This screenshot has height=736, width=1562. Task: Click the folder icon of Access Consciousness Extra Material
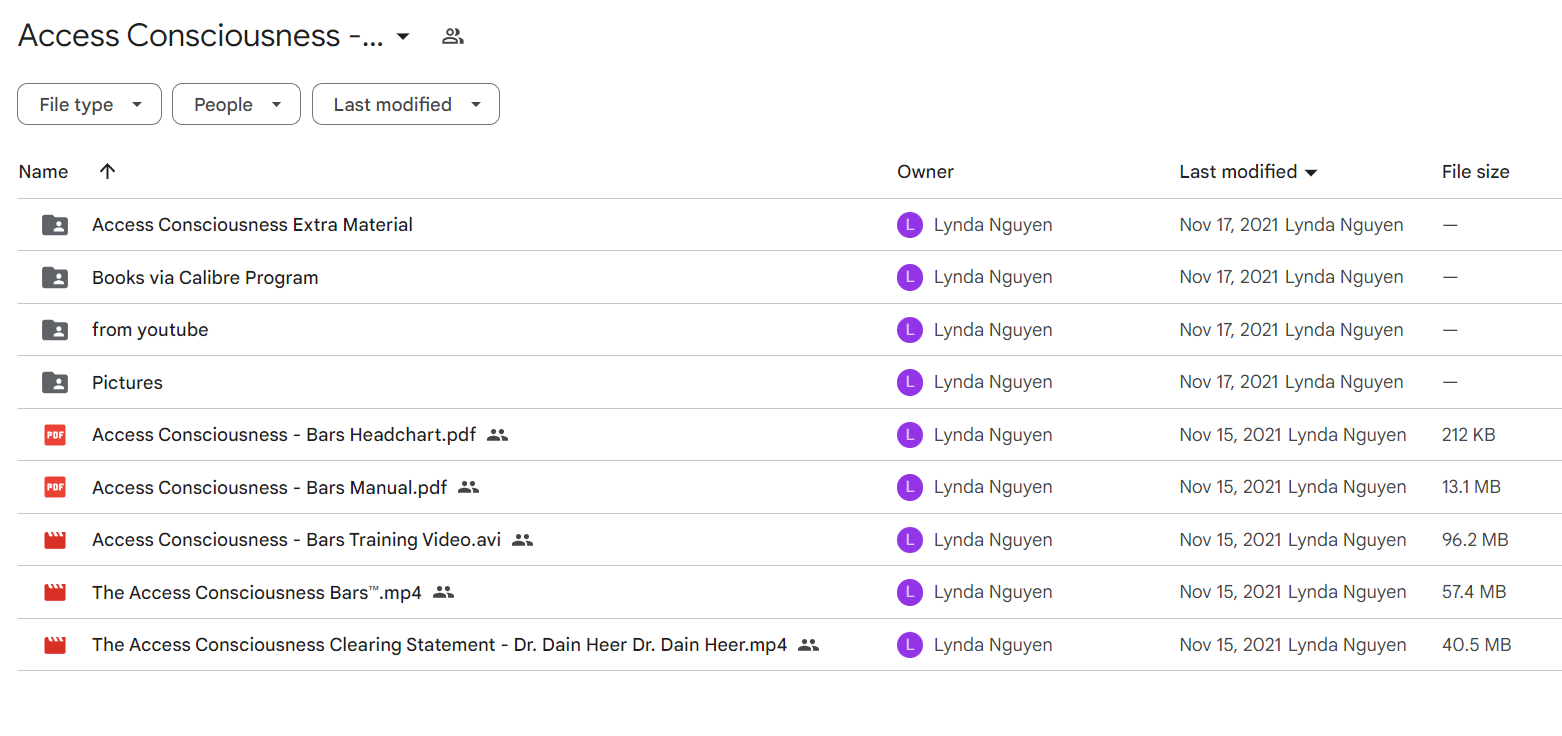point(55,225)
